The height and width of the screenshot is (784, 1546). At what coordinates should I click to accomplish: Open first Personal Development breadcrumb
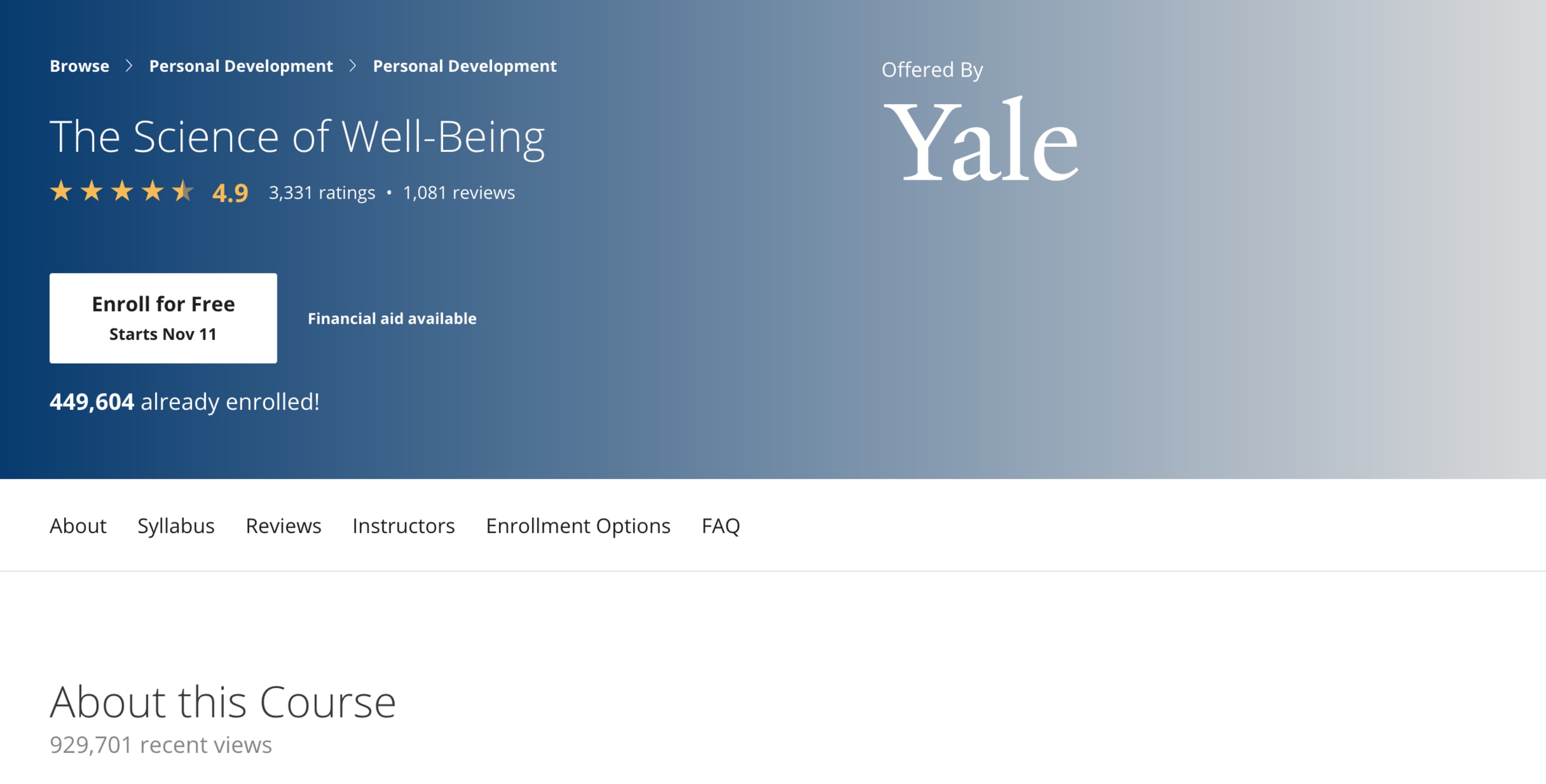(x=240, y=66)
